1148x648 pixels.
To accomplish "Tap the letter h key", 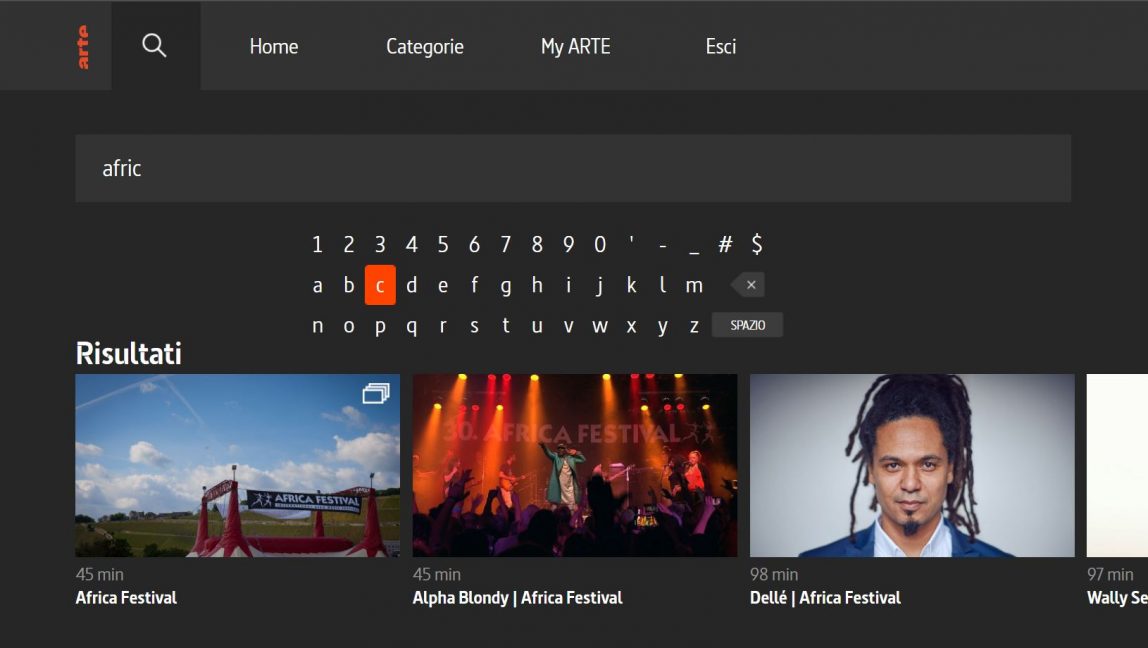I will click(537, 285).
